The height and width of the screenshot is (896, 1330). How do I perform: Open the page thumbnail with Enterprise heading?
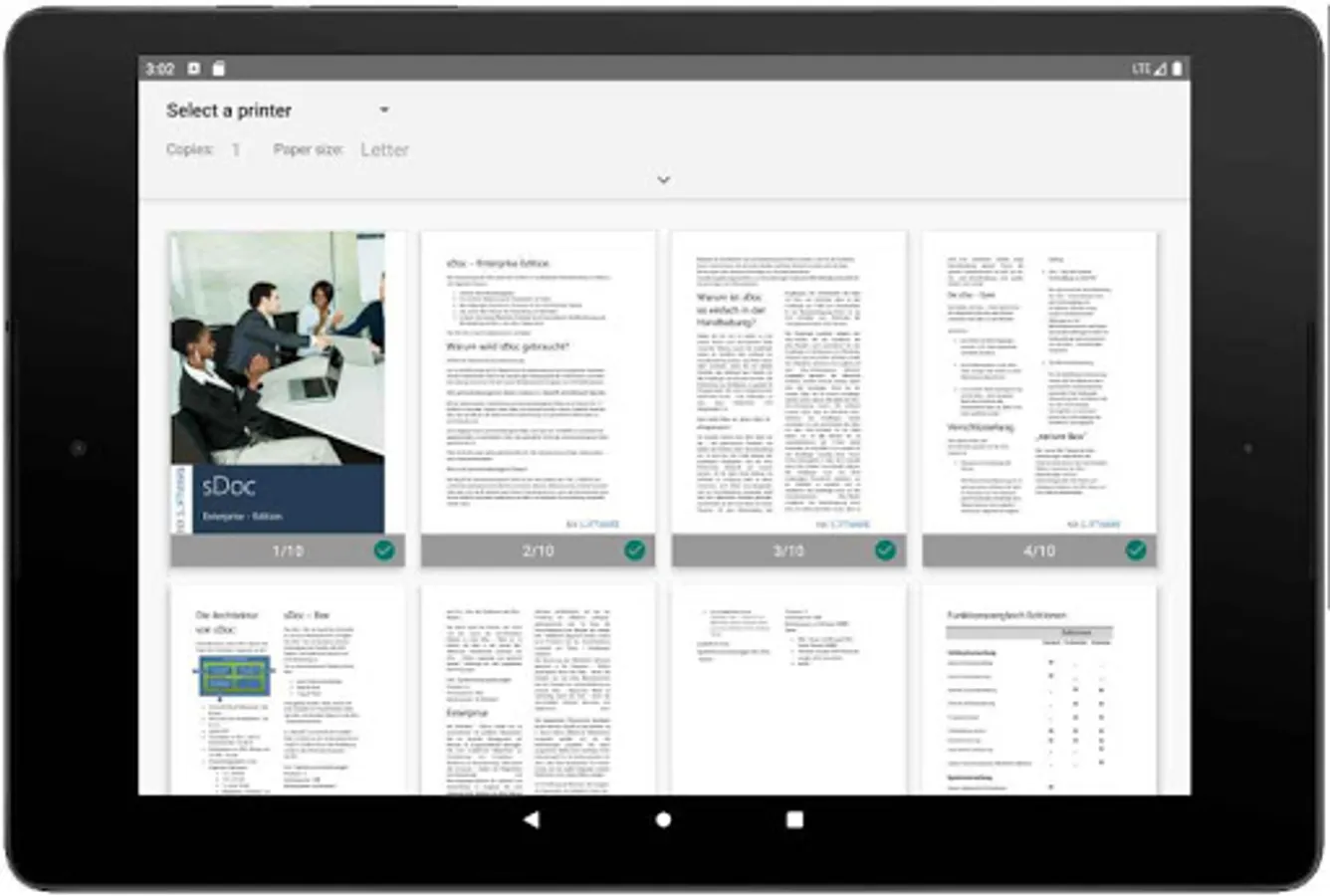pyautogui.click(x=539, y=690)
